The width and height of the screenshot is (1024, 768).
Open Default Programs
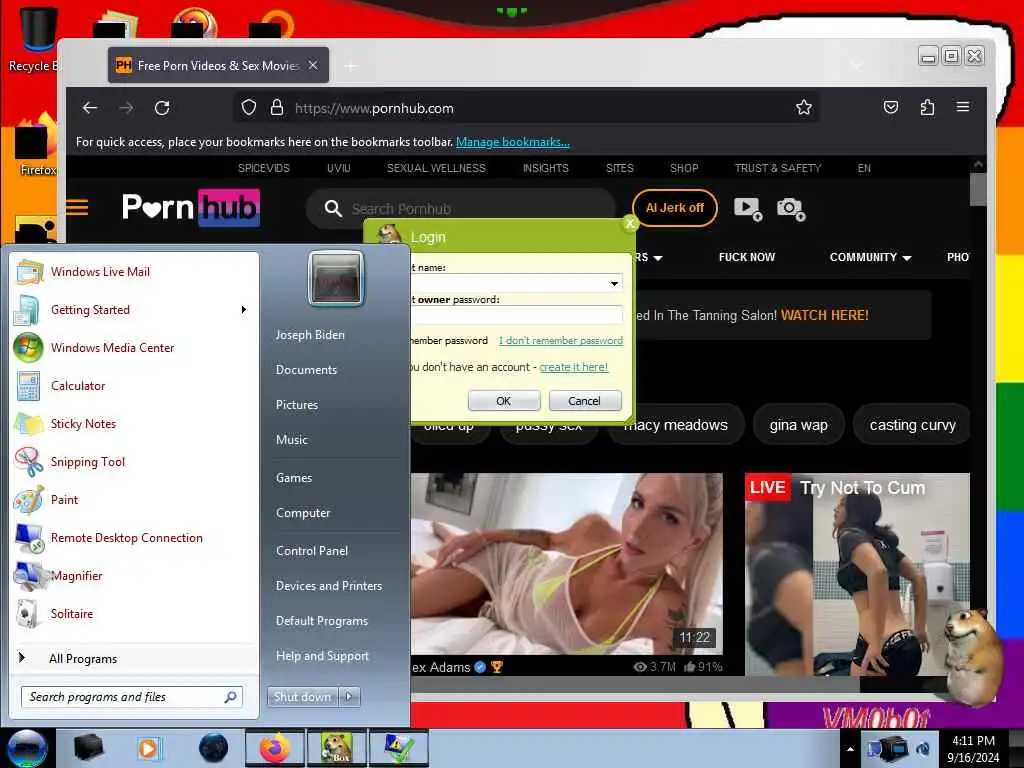[321, 621]
